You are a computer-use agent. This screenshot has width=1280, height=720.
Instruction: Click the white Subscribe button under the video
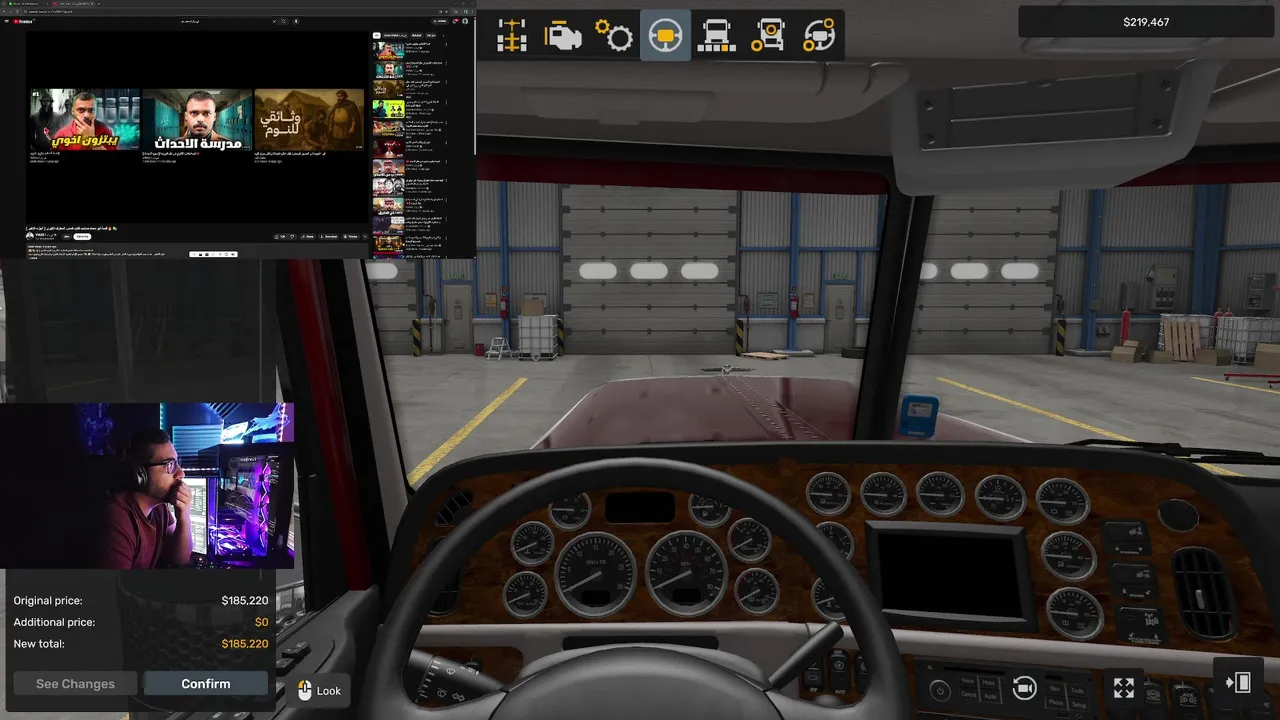(82, 237)
